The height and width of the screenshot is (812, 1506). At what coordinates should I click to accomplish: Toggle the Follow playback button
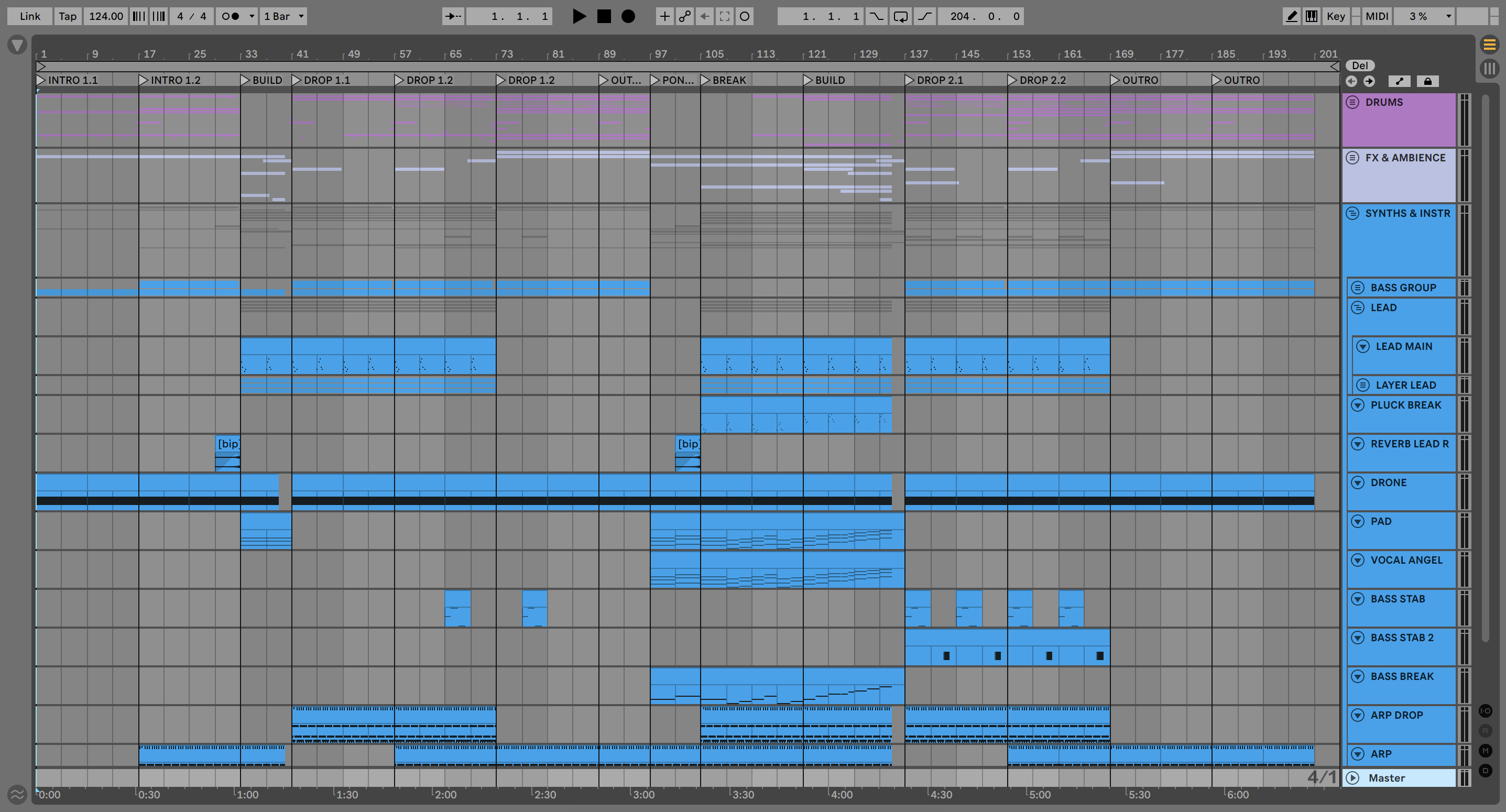[453, 16]
